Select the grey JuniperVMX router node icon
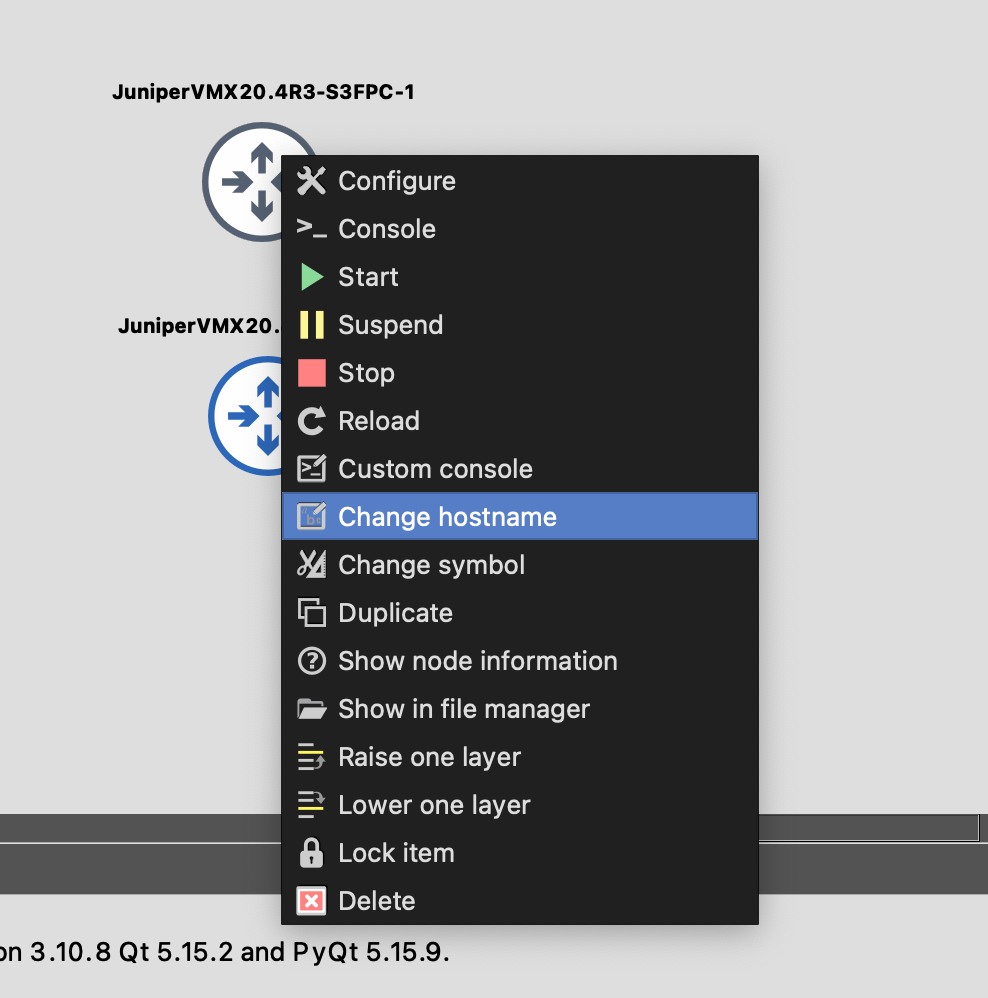Screen dimensions: 988x998 [x=242, y=182]
